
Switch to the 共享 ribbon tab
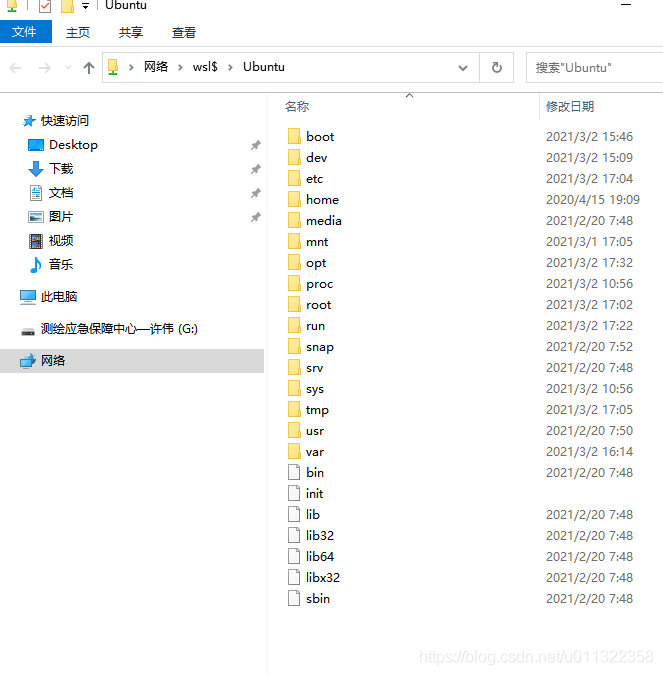click(131, 32)
